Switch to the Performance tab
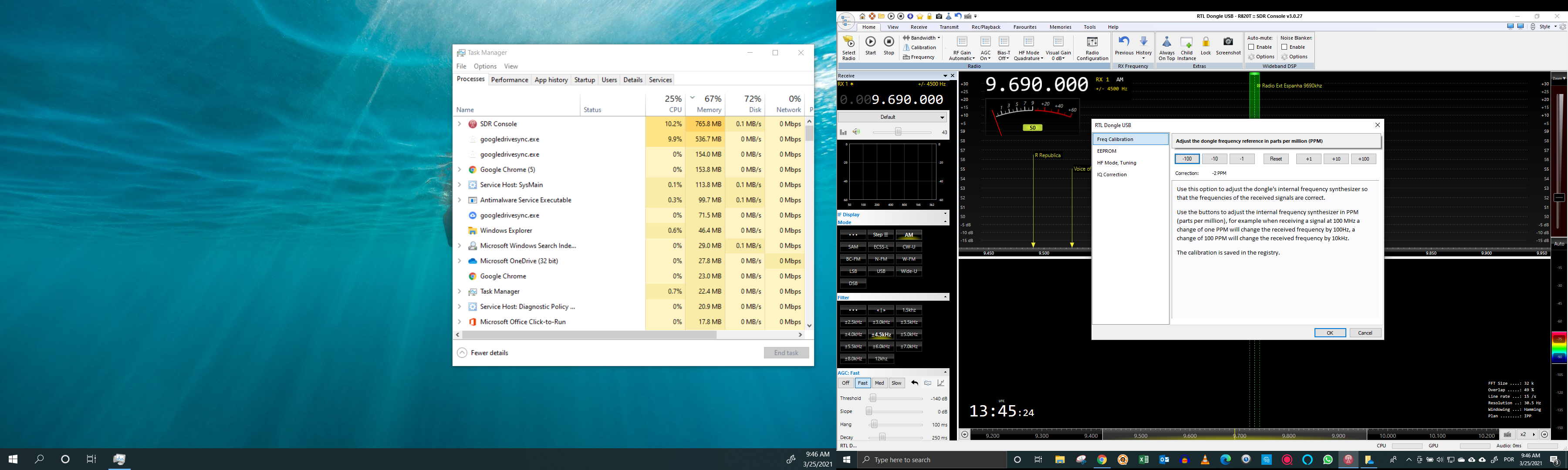Viewport: 1568px width, 470px height. [x=510, y=80]
